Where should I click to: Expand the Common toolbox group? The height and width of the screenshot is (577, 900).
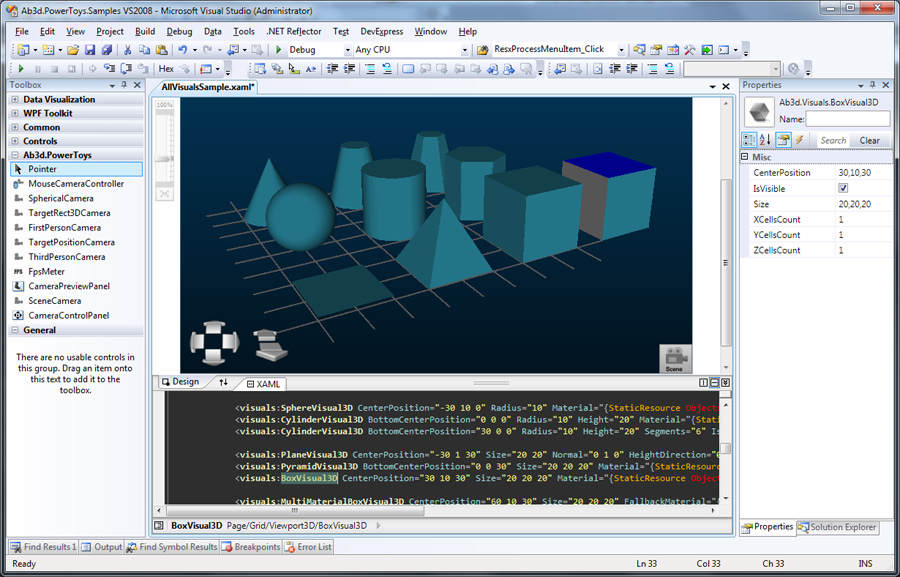pos(15,127)
